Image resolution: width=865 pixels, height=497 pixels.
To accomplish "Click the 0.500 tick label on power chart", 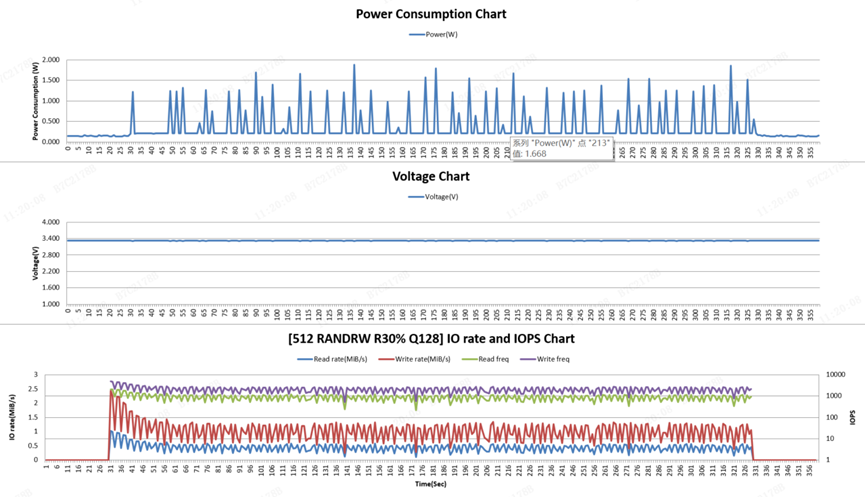I will tap(51, 121).
